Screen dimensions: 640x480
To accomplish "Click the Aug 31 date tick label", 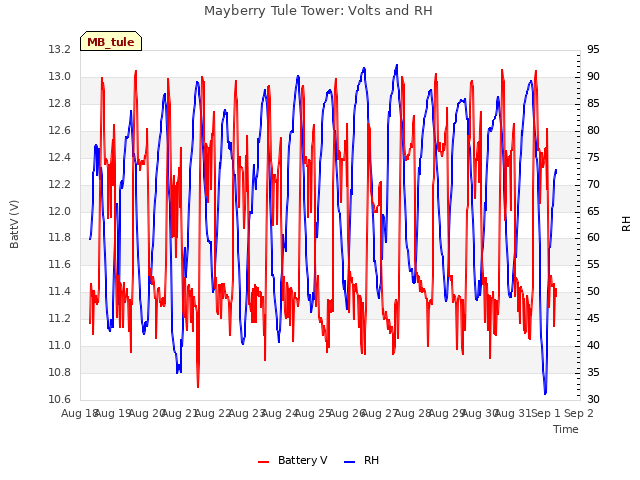I will [512, 413].
